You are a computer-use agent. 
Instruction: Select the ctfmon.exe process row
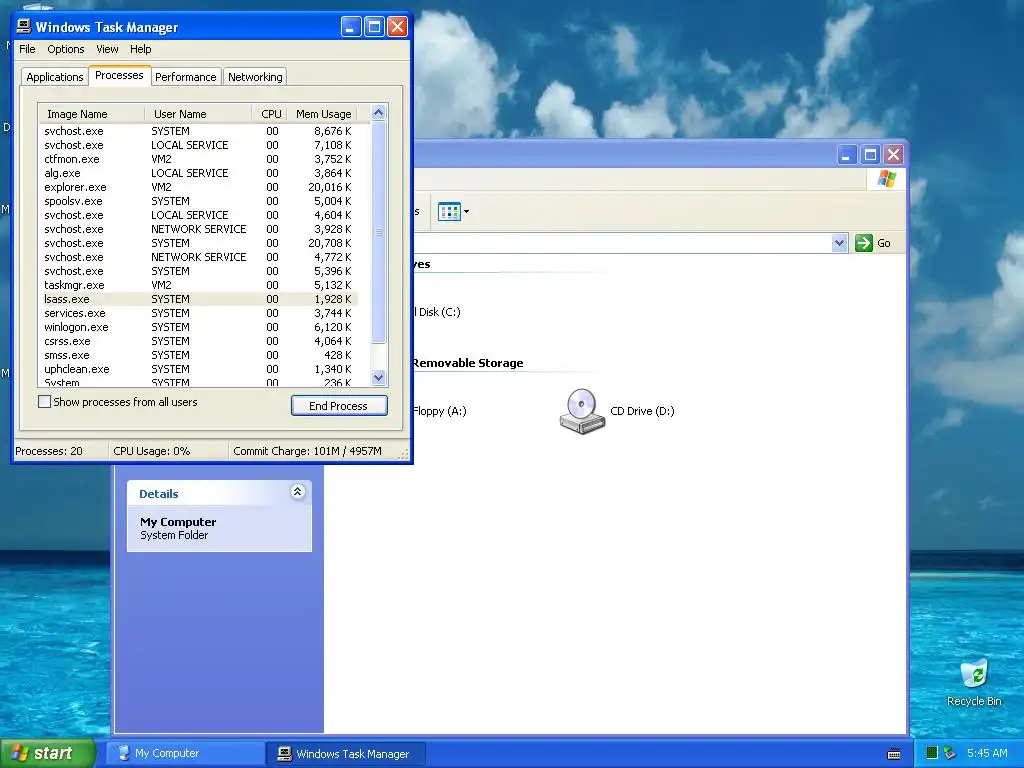click(x=198, y=159)
